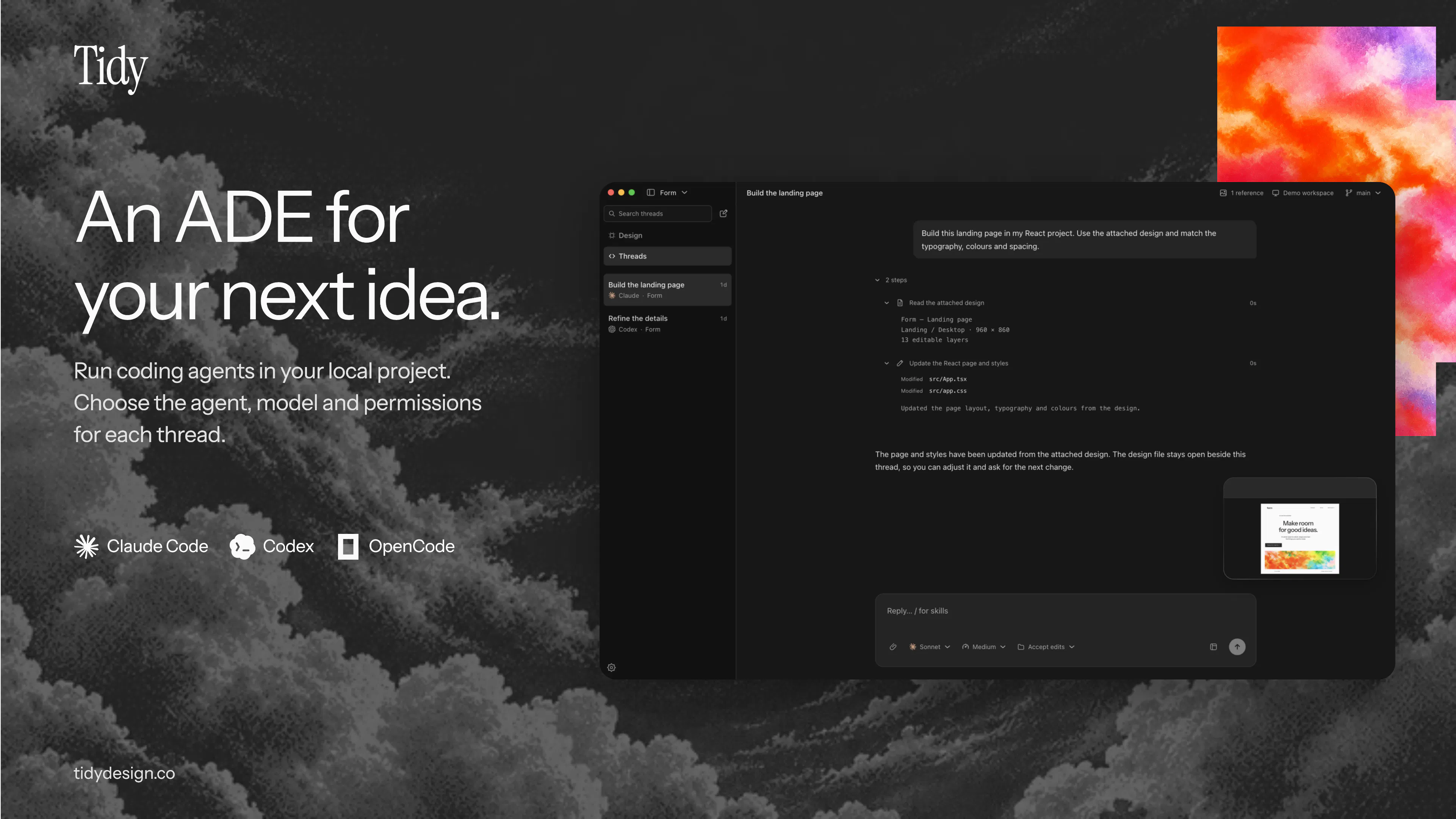The width and height of the screenshot is (1456, 819).
Task: Click the OpenCode logo icon
Action: click(x=348, y=546)
